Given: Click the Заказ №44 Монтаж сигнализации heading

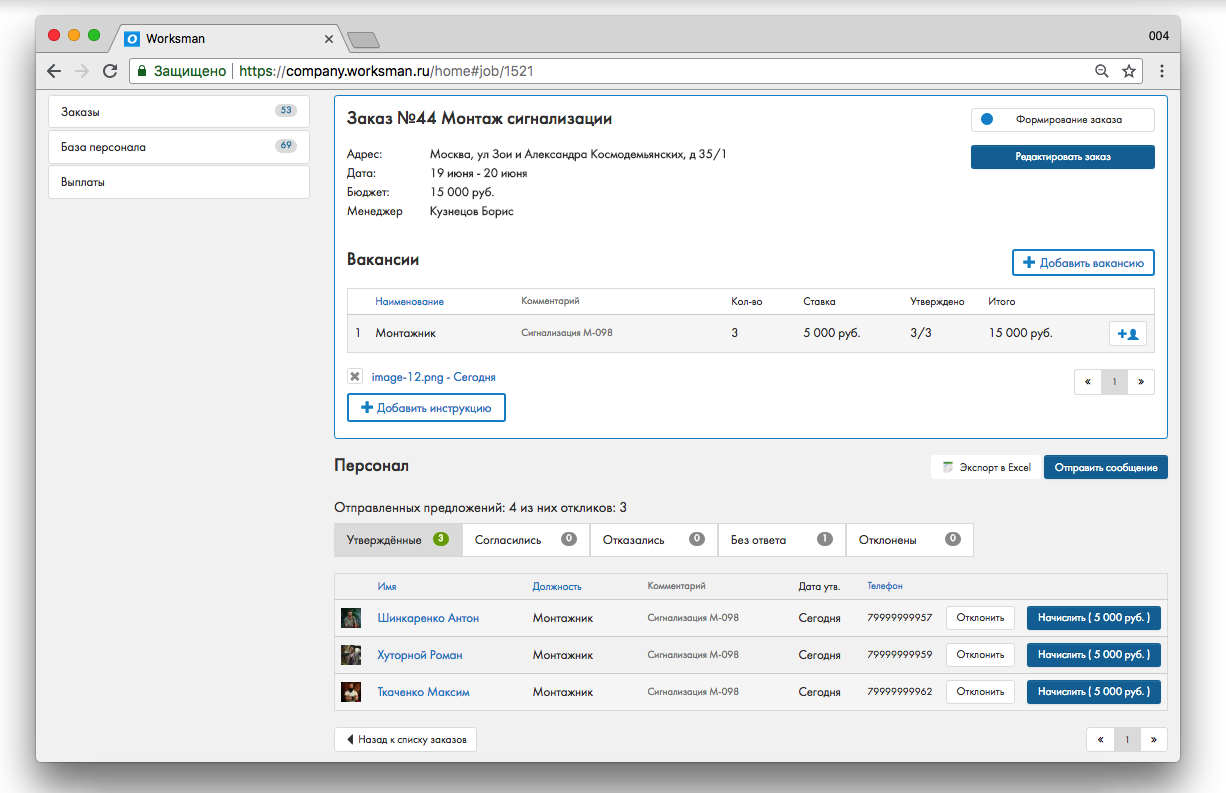Looking at the screenshot, I should tap(480, 119).
